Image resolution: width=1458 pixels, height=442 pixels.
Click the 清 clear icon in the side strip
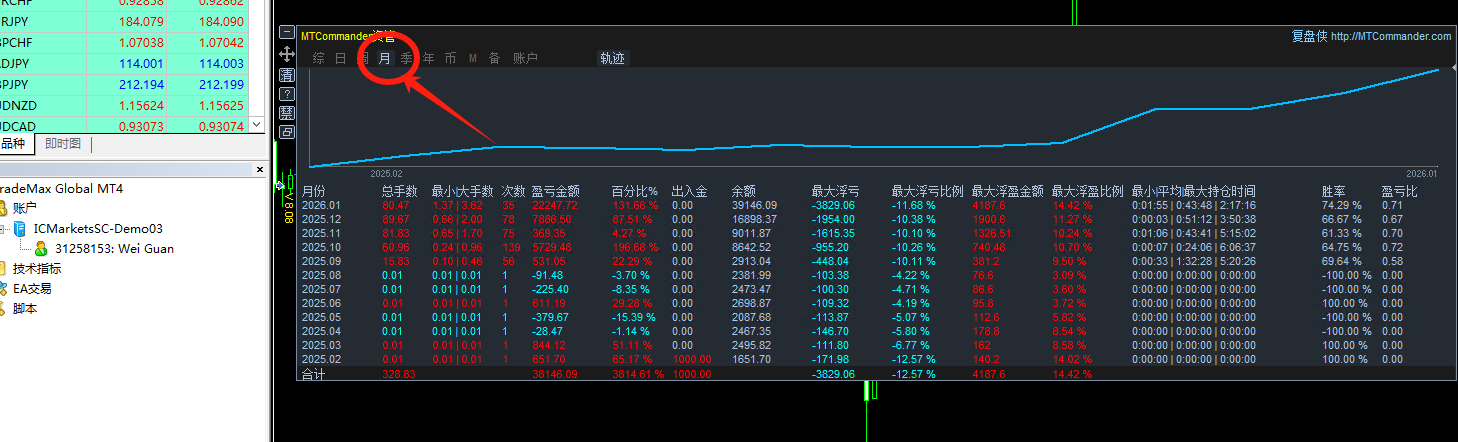pos(287,75)
